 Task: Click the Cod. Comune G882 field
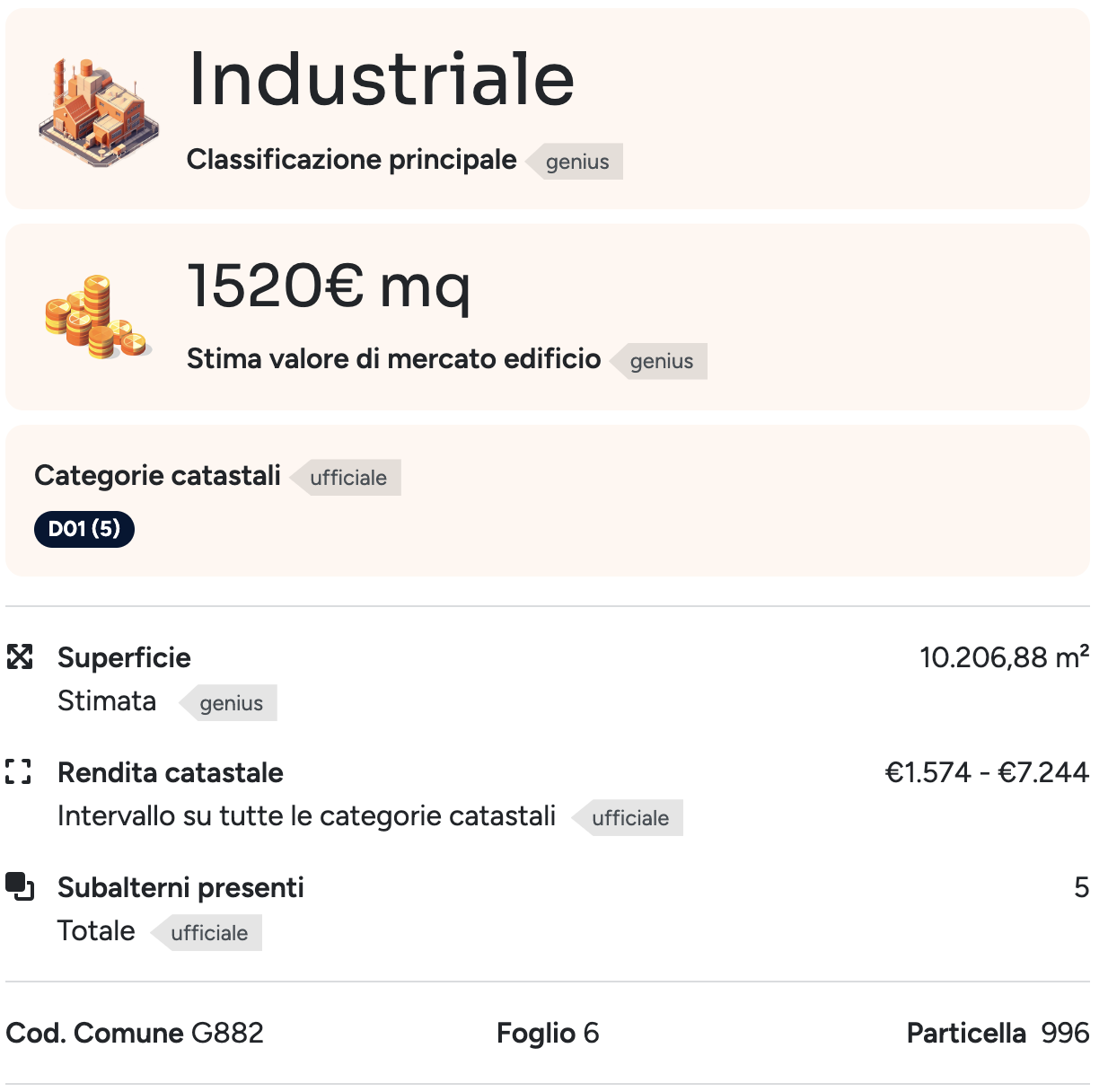(135, 1033)
